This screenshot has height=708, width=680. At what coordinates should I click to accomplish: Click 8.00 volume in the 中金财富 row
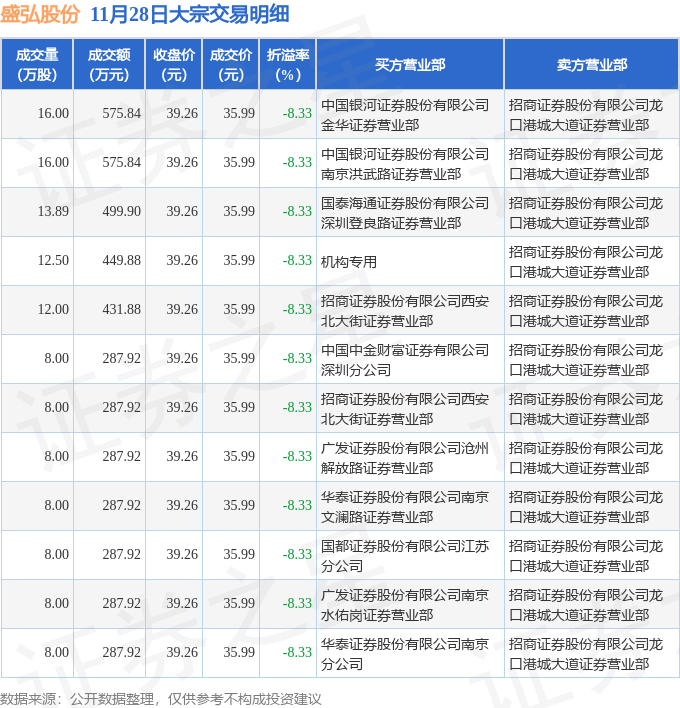(56, 358)
